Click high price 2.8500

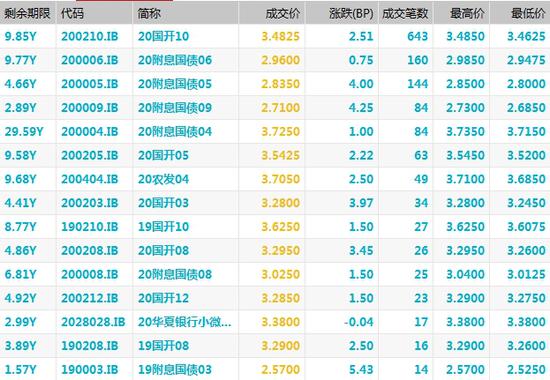(x=465, y=84)
